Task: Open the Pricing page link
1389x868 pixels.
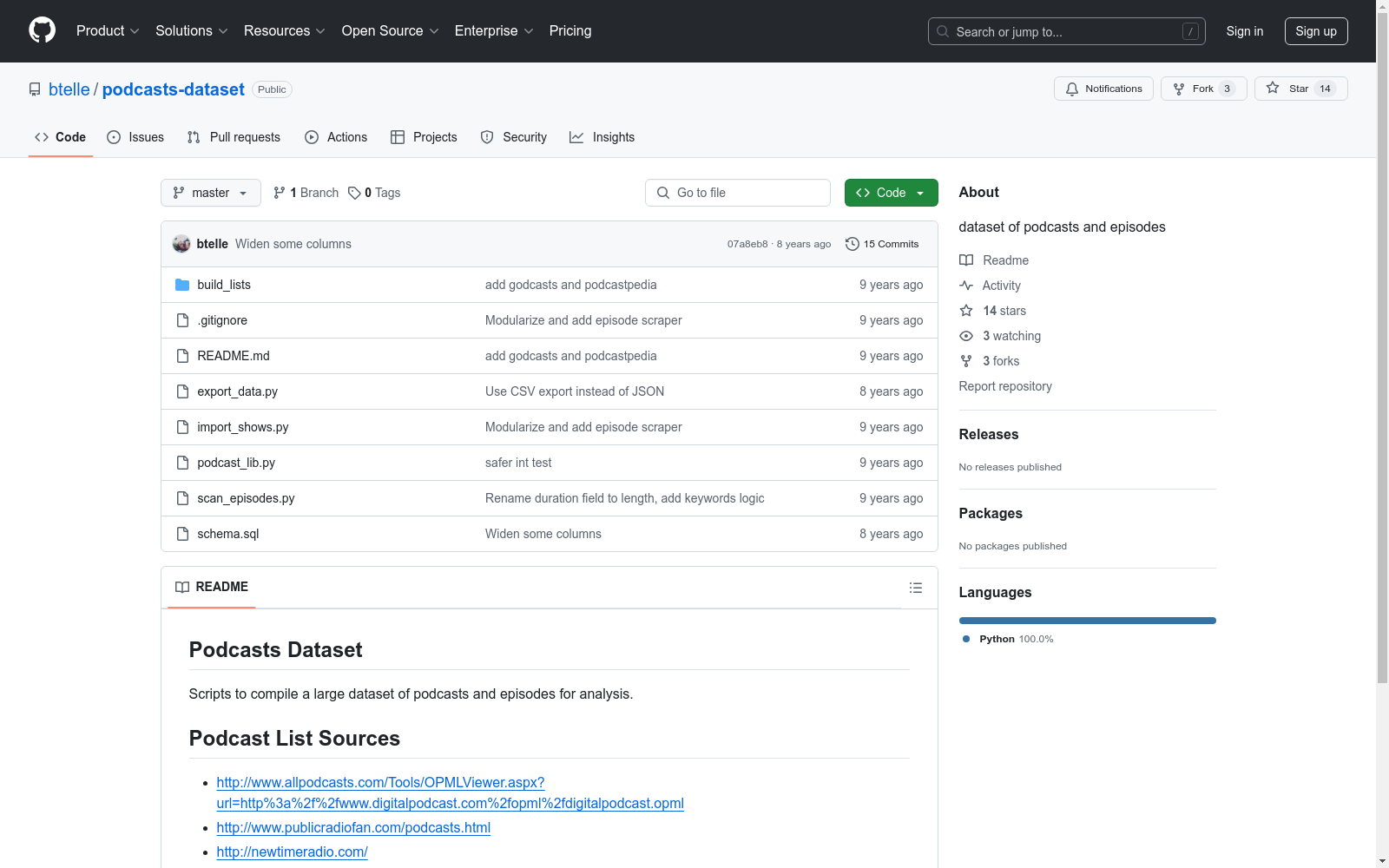Action: 570,31
